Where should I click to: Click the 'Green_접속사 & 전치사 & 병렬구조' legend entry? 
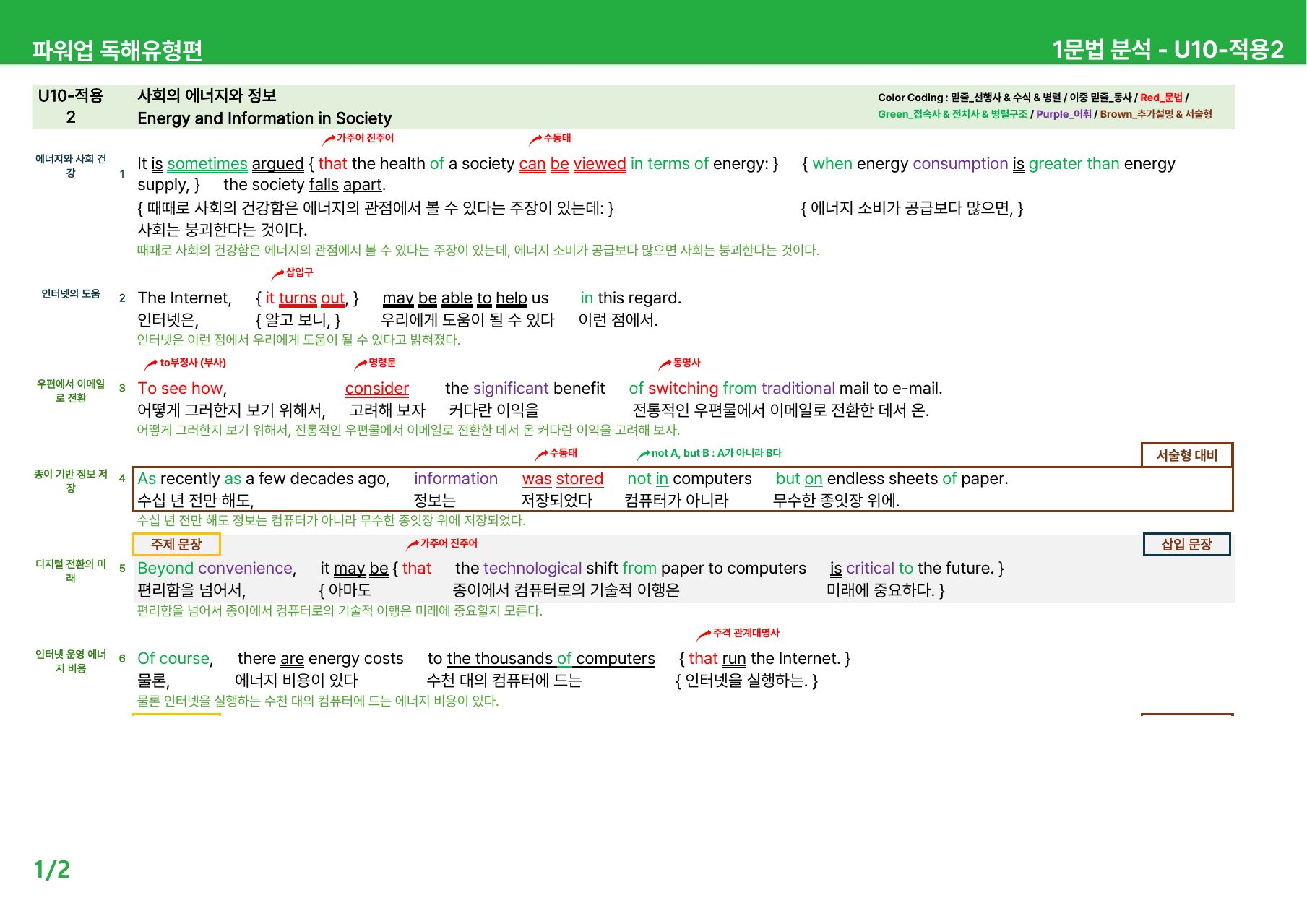[952, 114]
